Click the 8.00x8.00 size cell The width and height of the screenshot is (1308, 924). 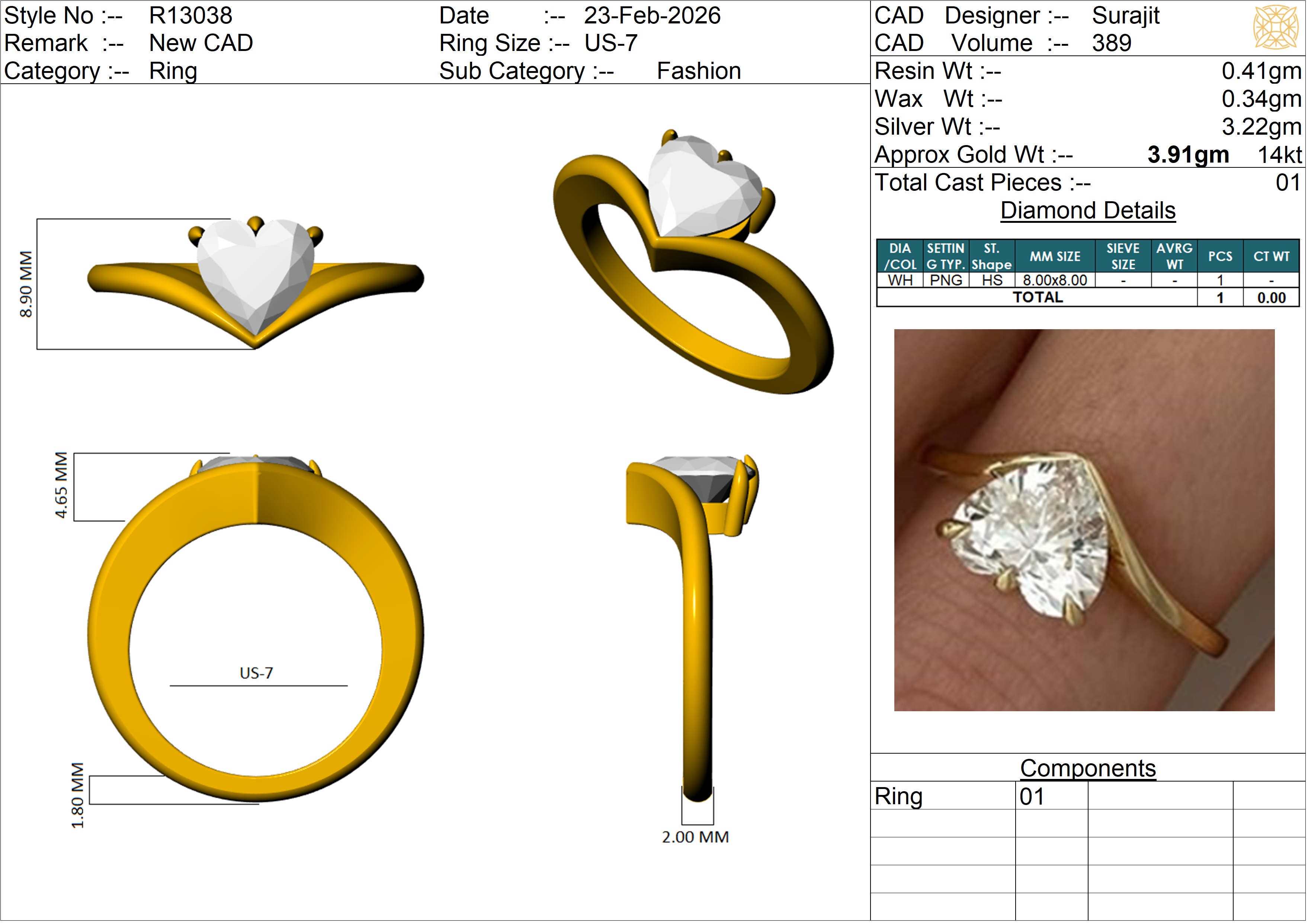click(1056, 281)
